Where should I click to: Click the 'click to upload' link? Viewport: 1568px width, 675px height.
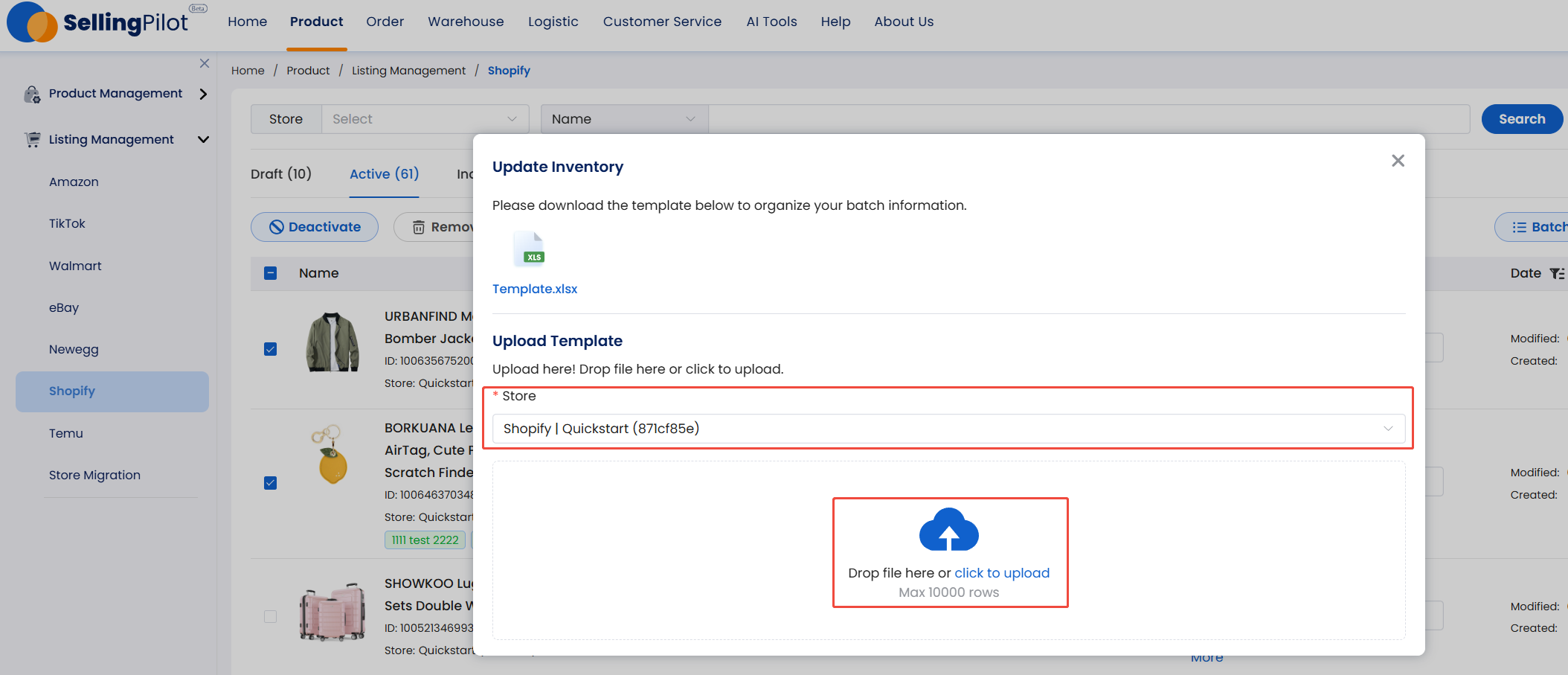pos(1002,573)
